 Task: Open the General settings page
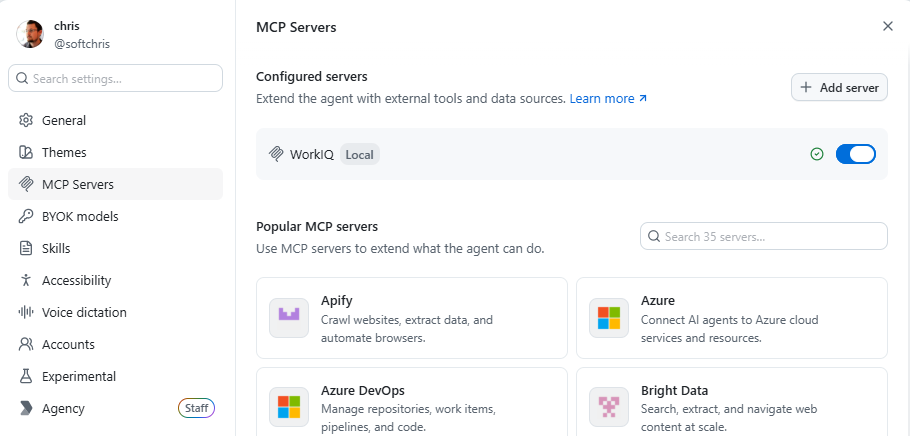[115, 121]
